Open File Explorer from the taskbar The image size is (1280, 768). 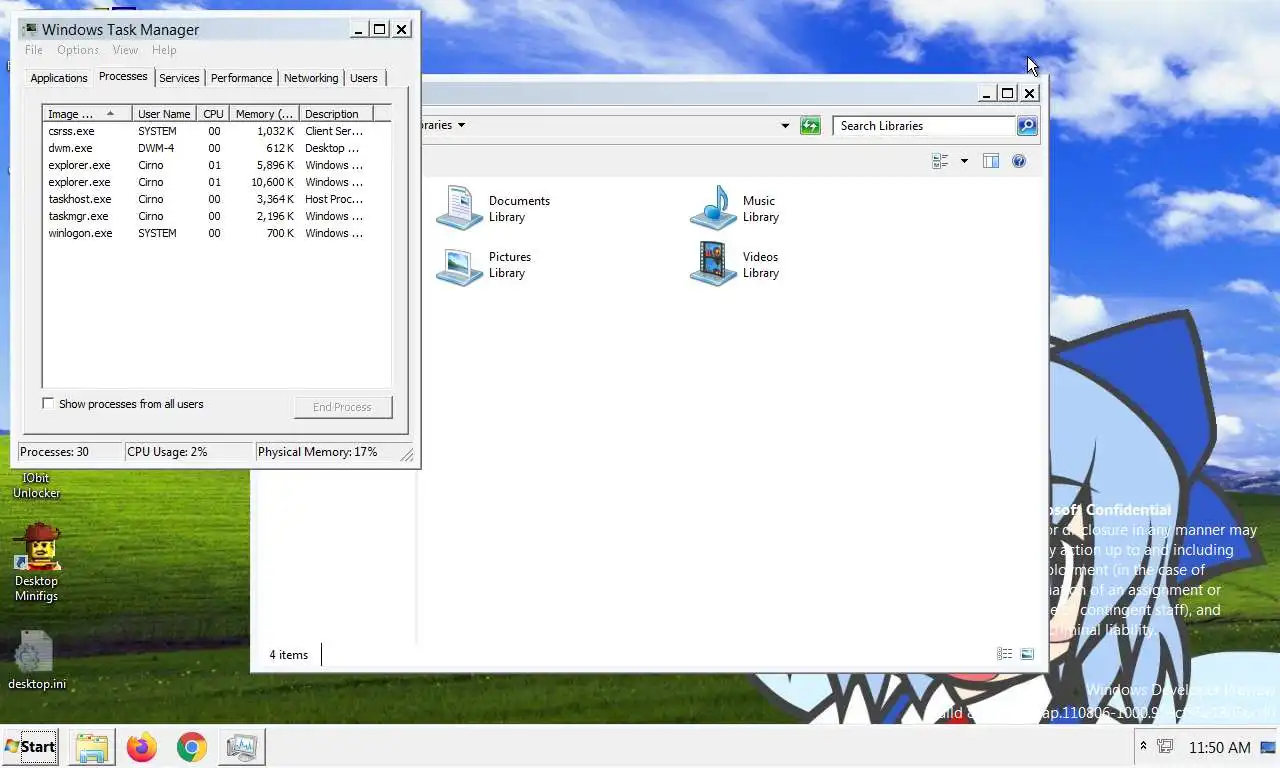91,747
